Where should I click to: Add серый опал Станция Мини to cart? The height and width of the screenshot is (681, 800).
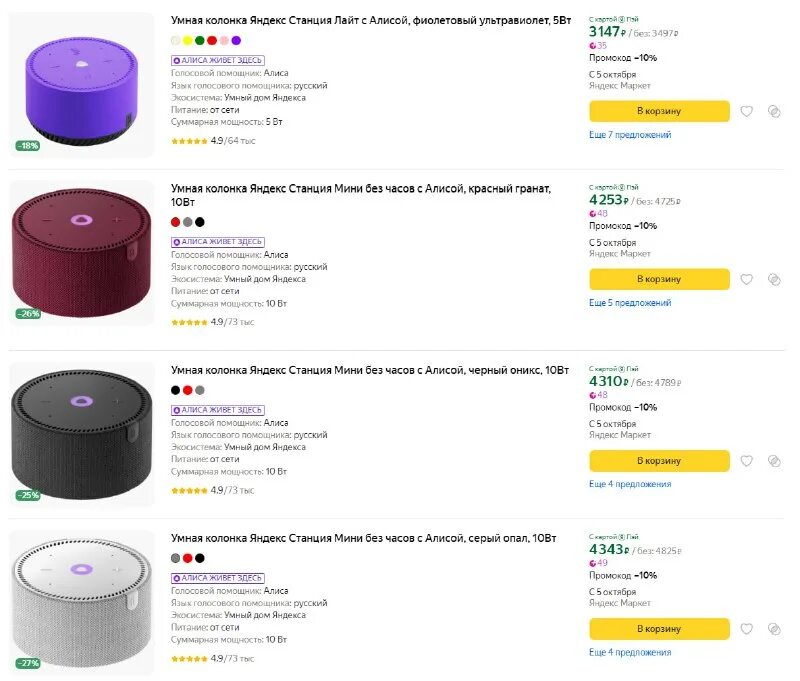click(659, 629)
